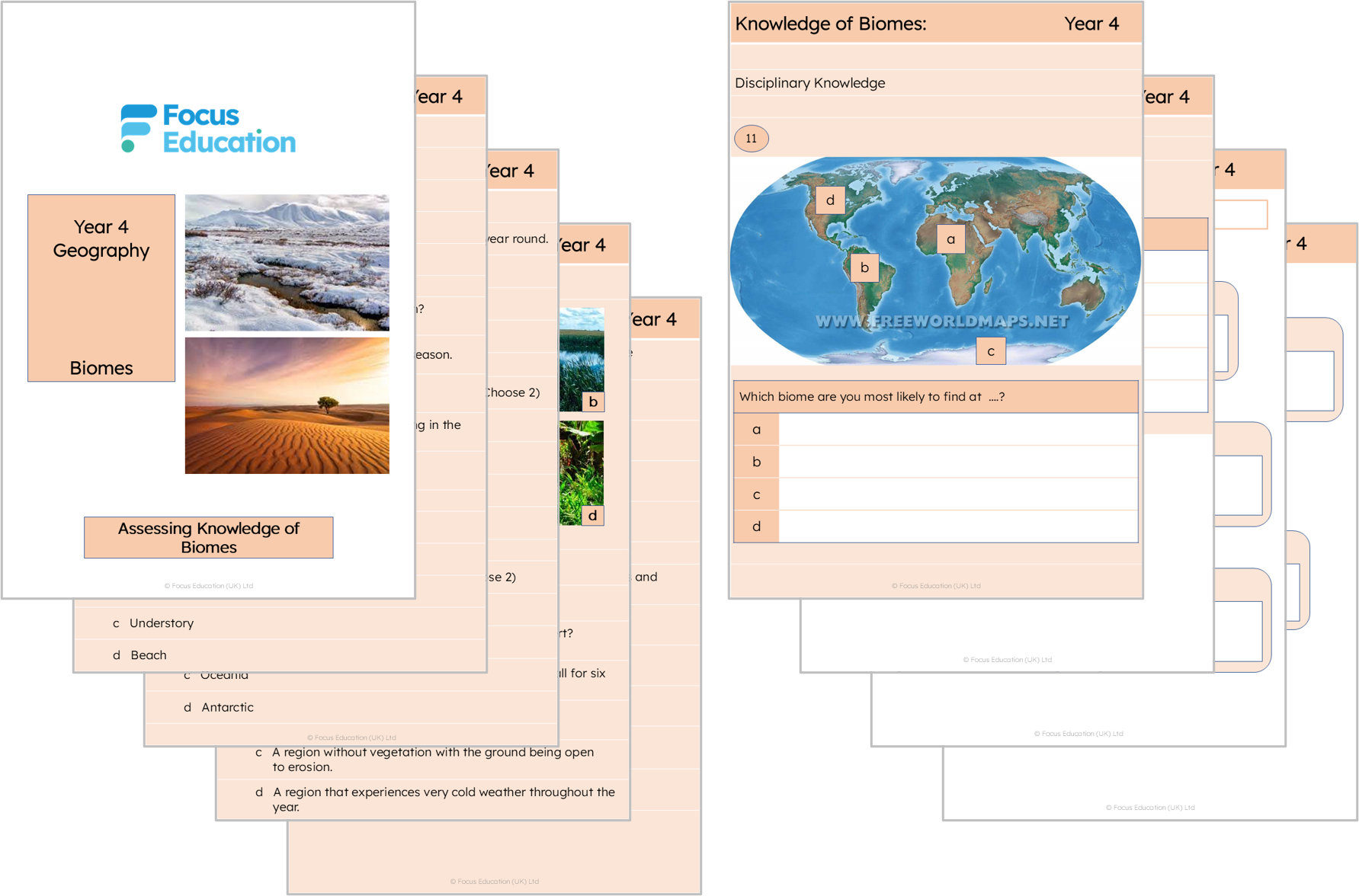This screenshot has width=1359, height=896.
Task: Click the answer field for row a
Action: click(958, 429)
